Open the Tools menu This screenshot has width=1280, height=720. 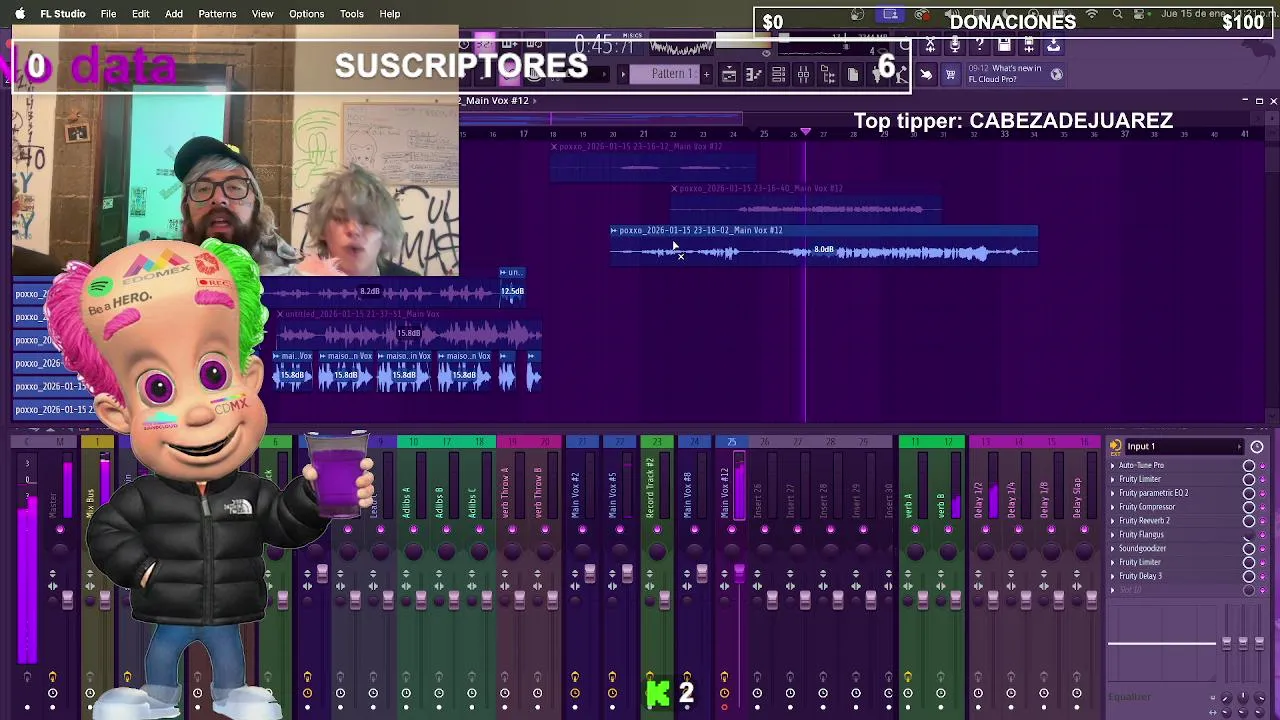pos(351,14)
